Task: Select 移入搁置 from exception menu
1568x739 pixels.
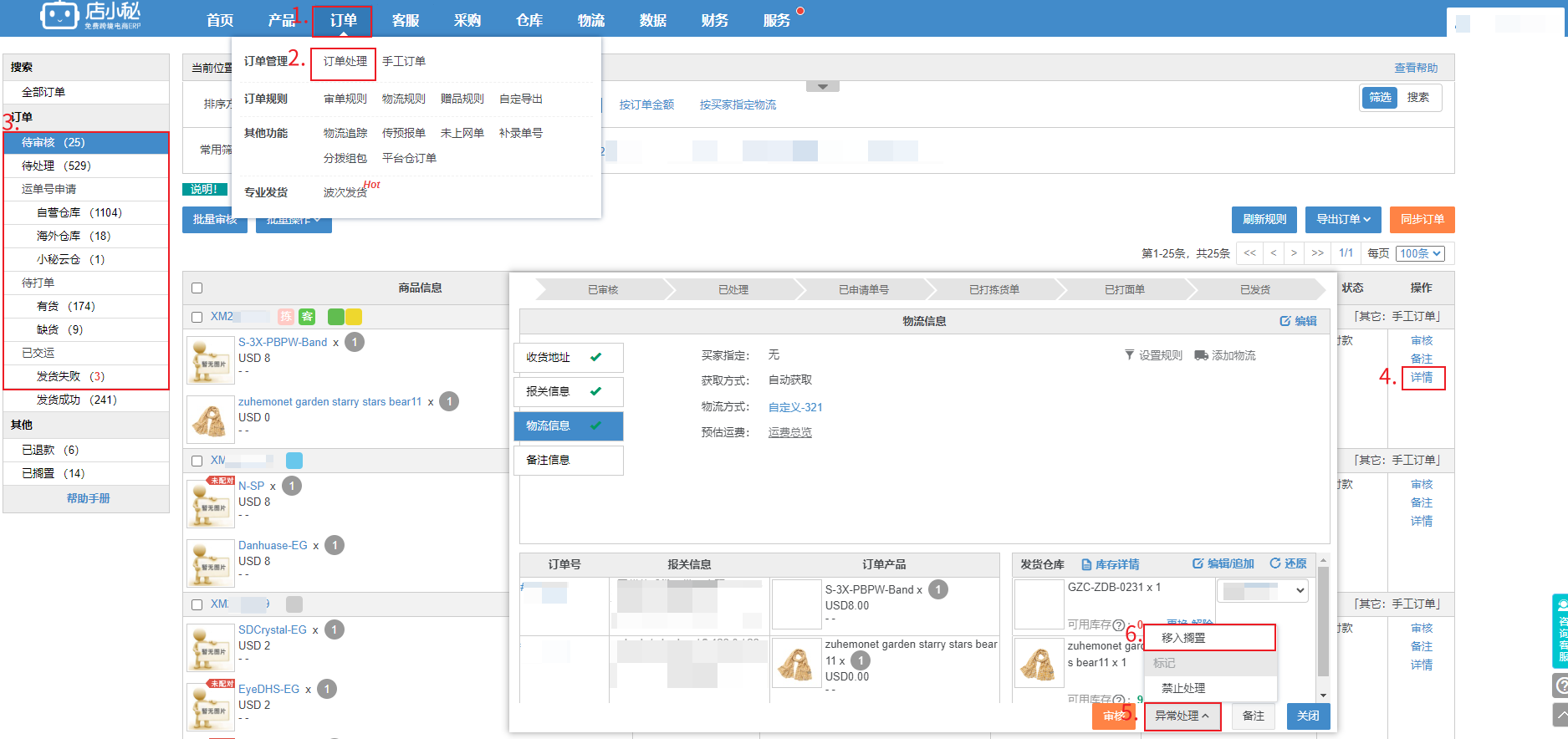Action: [x=1209, y=638]
